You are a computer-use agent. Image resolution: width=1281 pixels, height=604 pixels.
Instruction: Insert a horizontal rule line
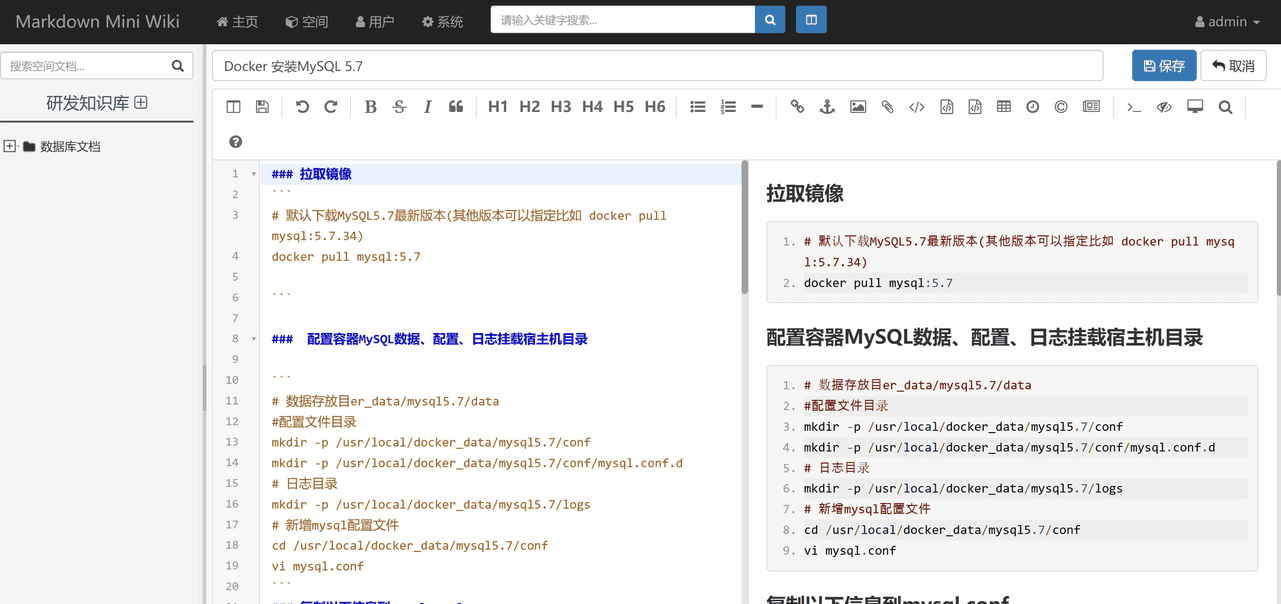pos(757,107)
